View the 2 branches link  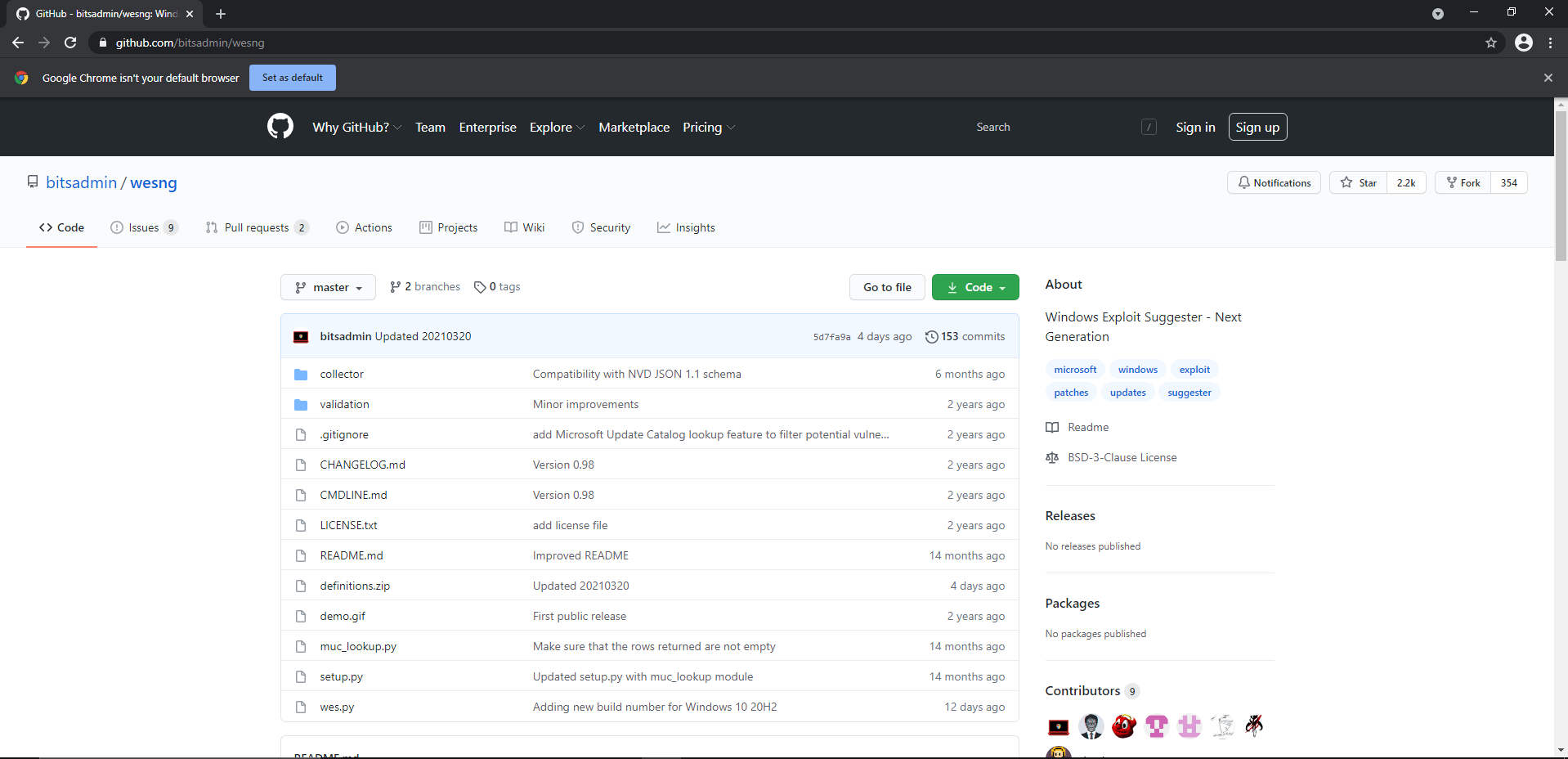pyautogui.click(x=425, y=287)
